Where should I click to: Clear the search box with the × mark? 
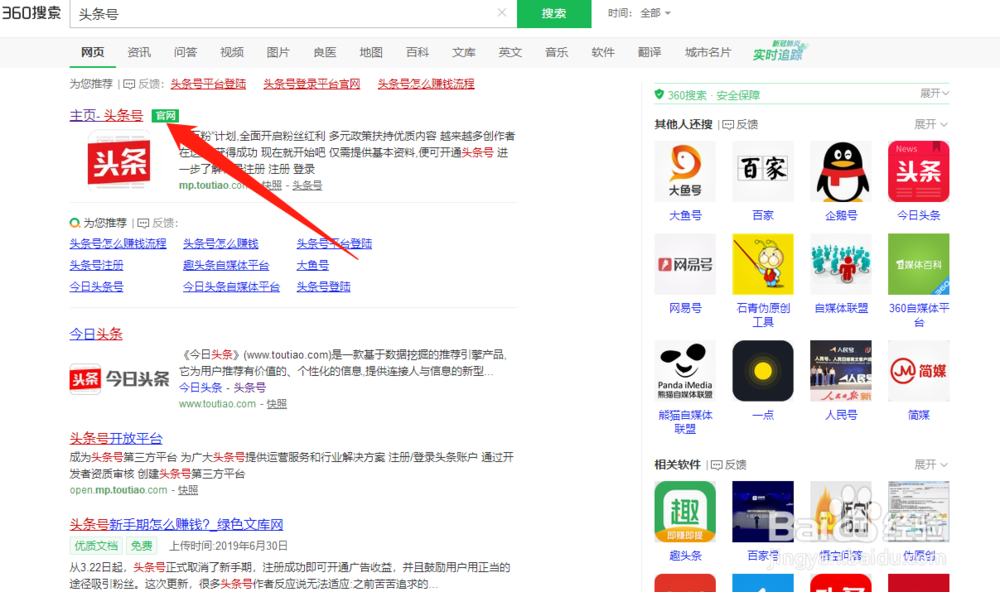[x=501, y=14]
